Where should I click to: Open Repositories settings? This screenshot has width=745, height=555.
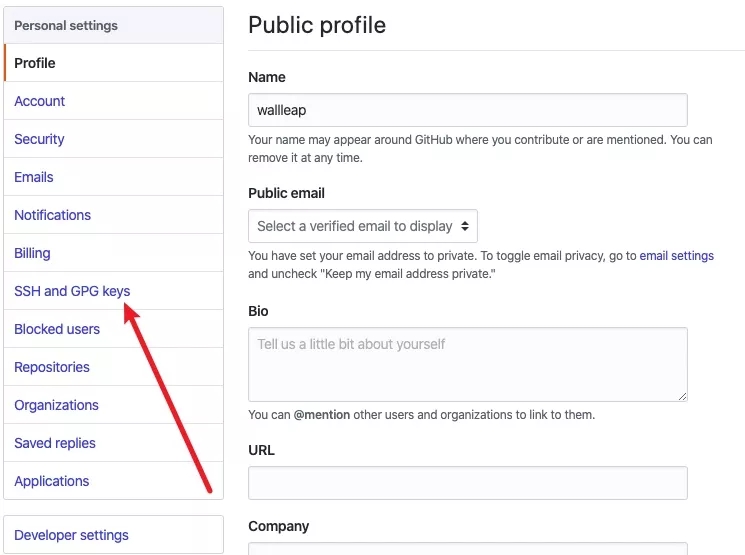(x=52, y=367)
